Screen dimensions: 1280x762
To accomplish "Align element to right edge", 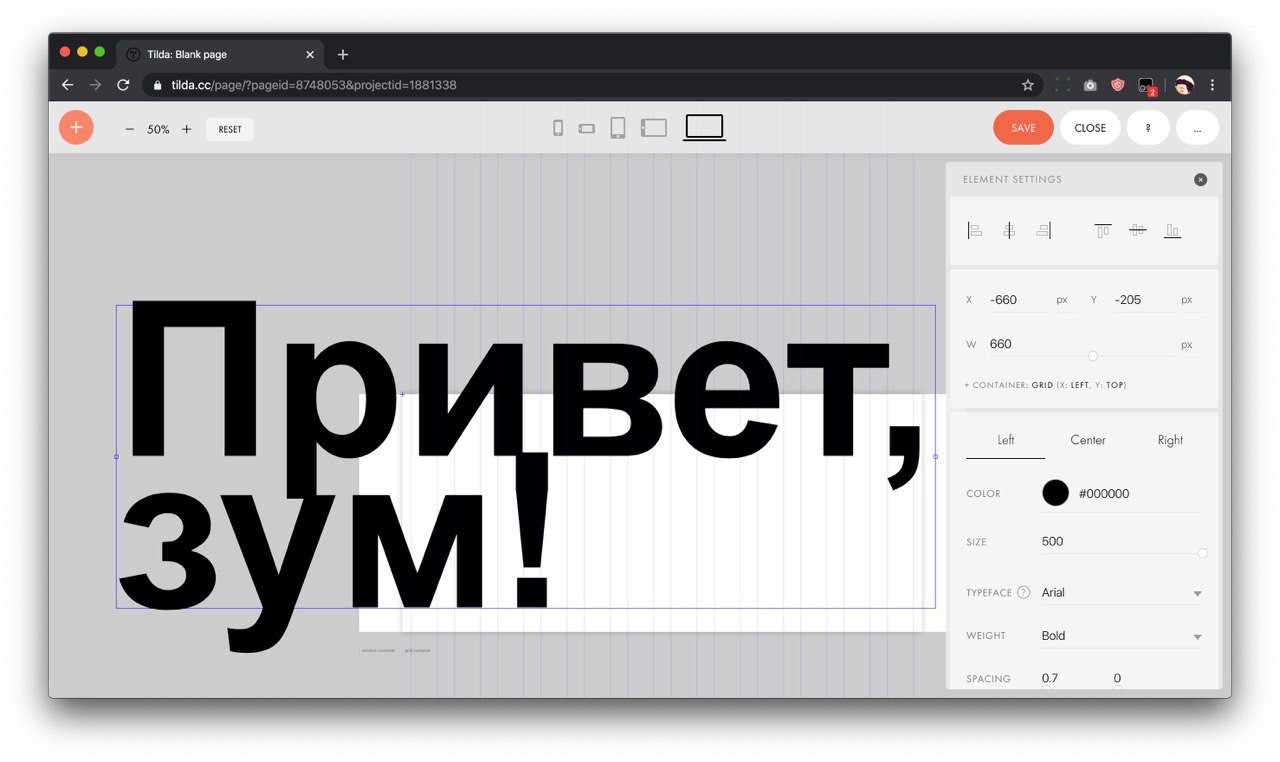I will 1043,231.
